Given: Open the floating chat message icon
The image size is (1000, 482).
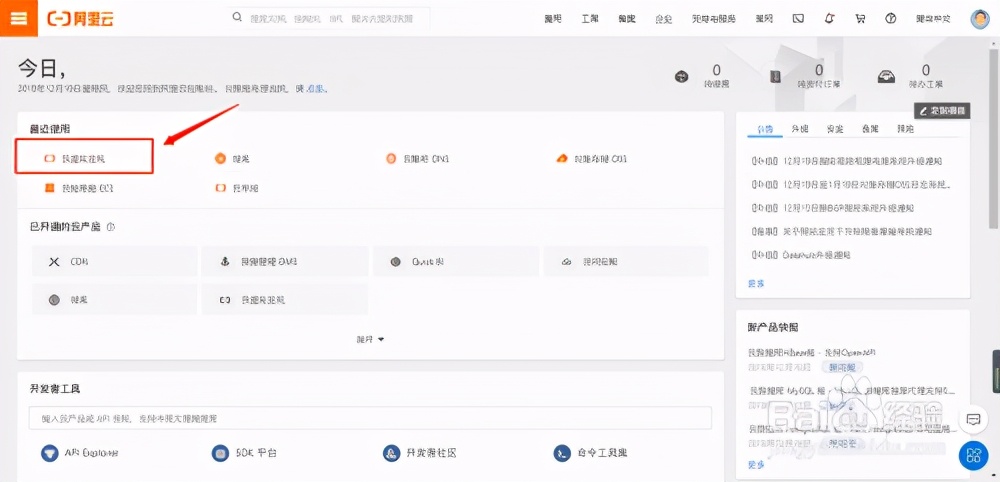Looking at the screenshot, I should (973, 420).
